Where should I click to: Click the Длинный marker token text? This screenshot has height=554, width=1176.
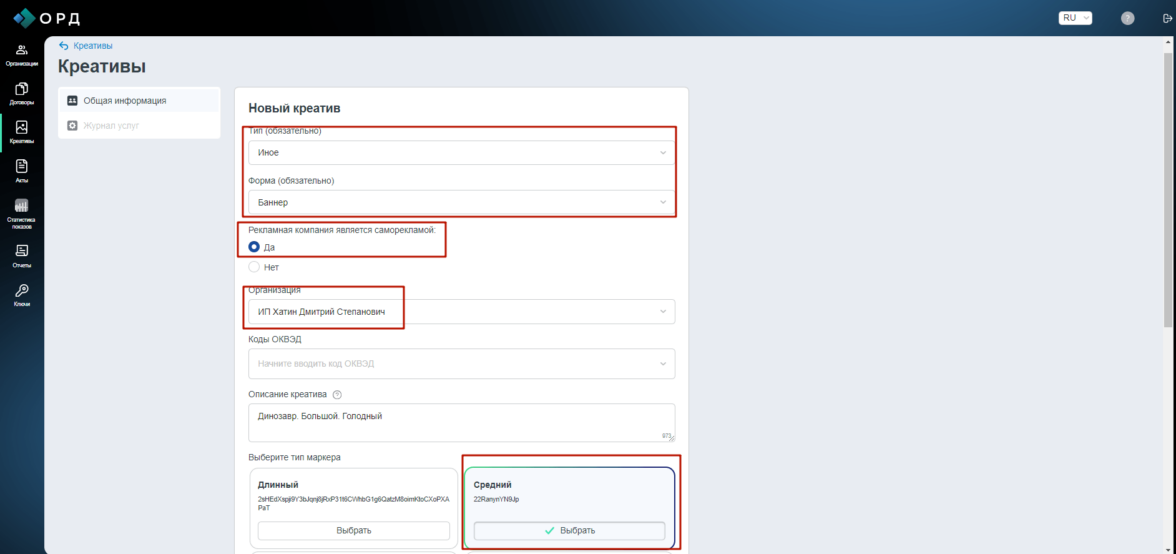[x=353, y=503]
